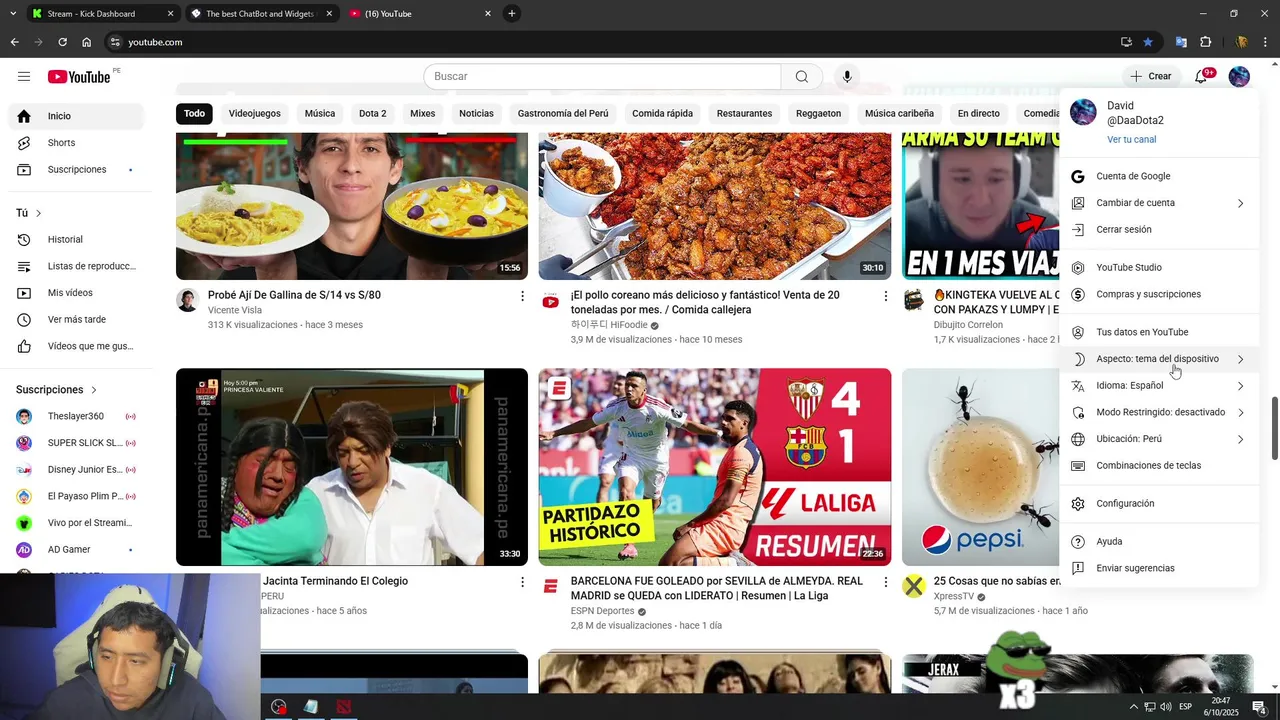Click XpressTV channel avatar
Viewport: 1280px width, 720px height.
click(x=913, y=586)
